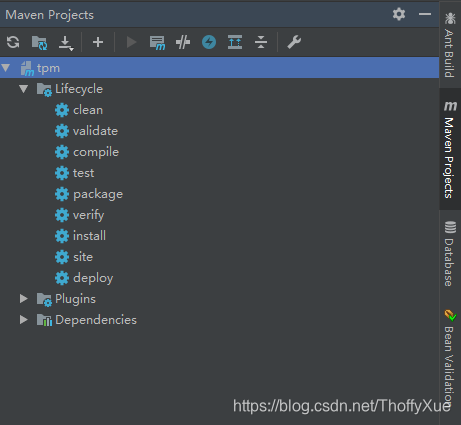
Task: Expand the Dependencies node
Action: point(23,320)
